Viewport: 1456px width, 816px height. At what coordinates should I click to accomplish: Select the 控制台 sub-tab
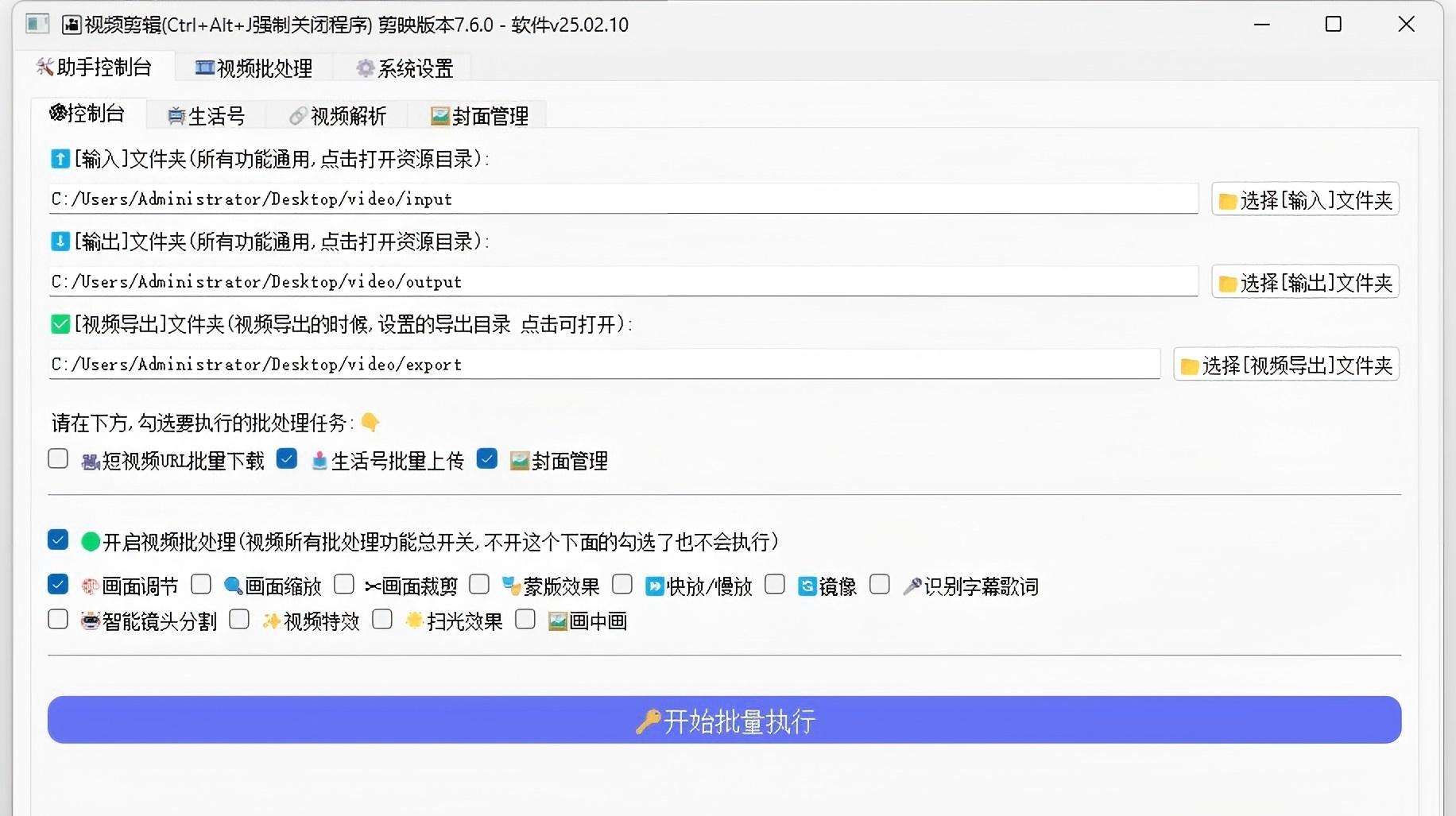[x=87, y=114]
